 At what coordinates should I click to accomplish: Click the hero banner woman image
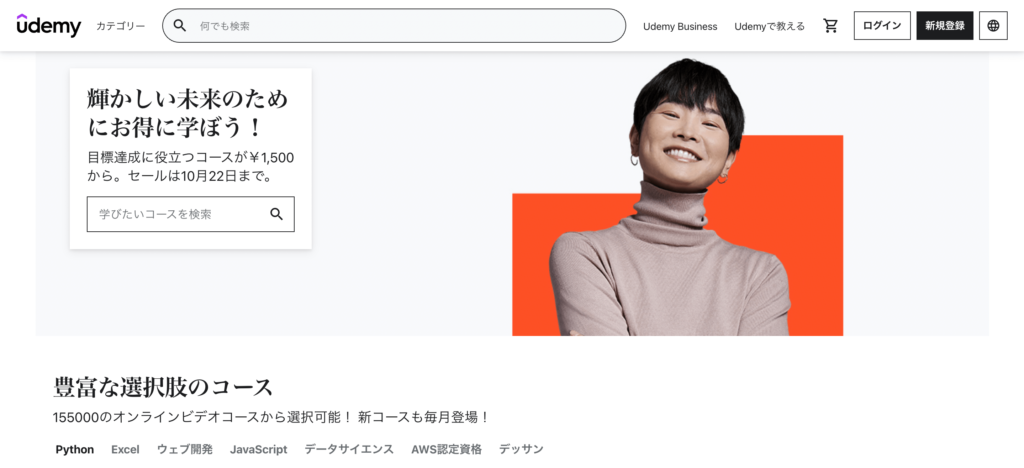(677, 197)
